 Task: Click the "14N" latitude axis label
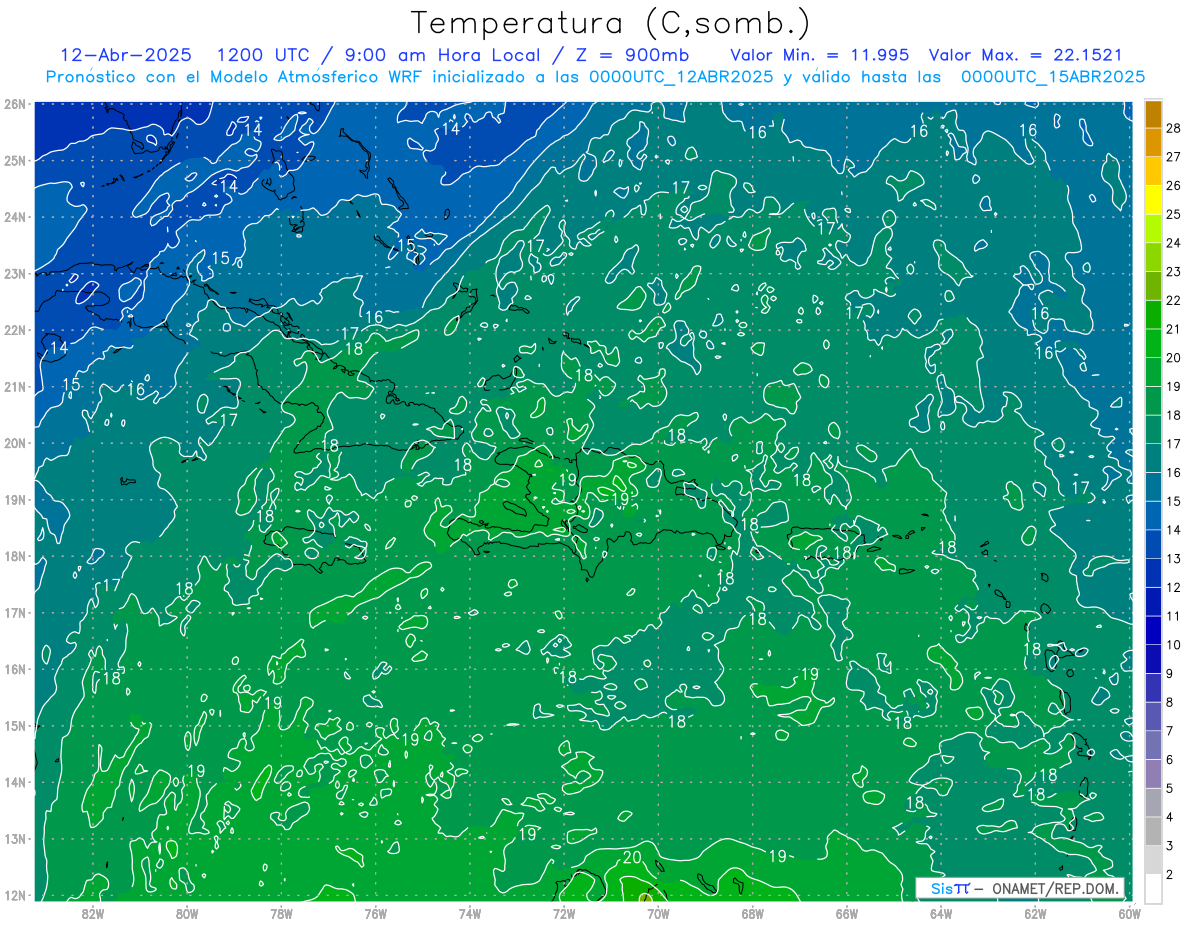click(x=15, y=782)
